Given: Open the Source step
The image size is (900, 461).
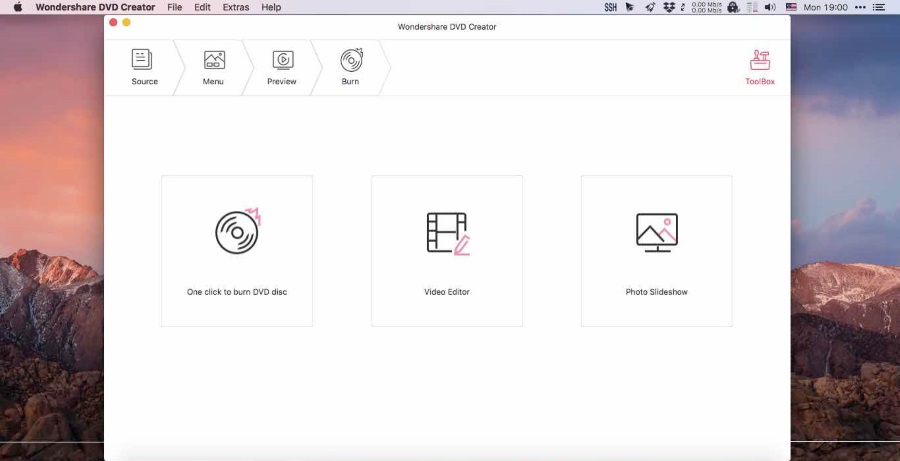Looking at the screenshot, I should [144, 67].
